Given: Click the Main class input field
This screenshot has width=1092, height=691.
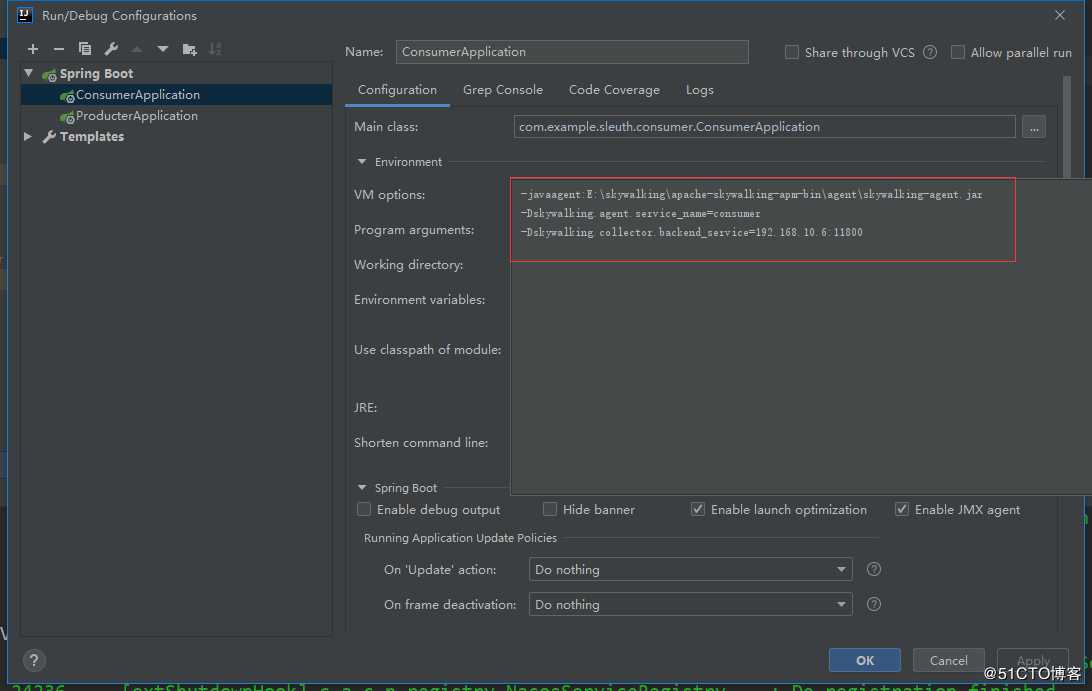Looking at the screenshot, I should pos(764,127).
